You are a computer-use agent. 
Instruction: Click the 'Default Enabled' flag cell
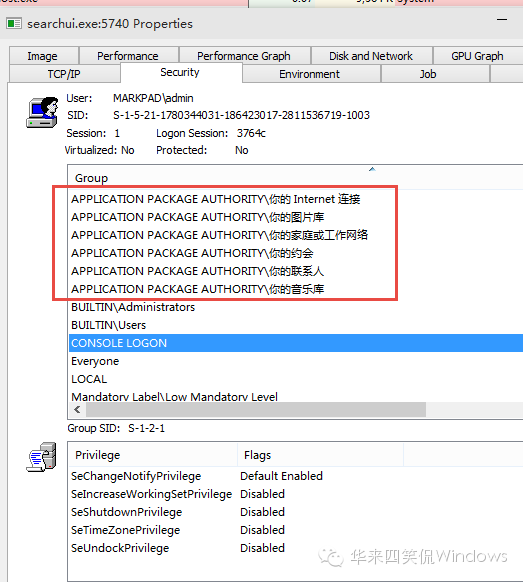coord(281,476)
